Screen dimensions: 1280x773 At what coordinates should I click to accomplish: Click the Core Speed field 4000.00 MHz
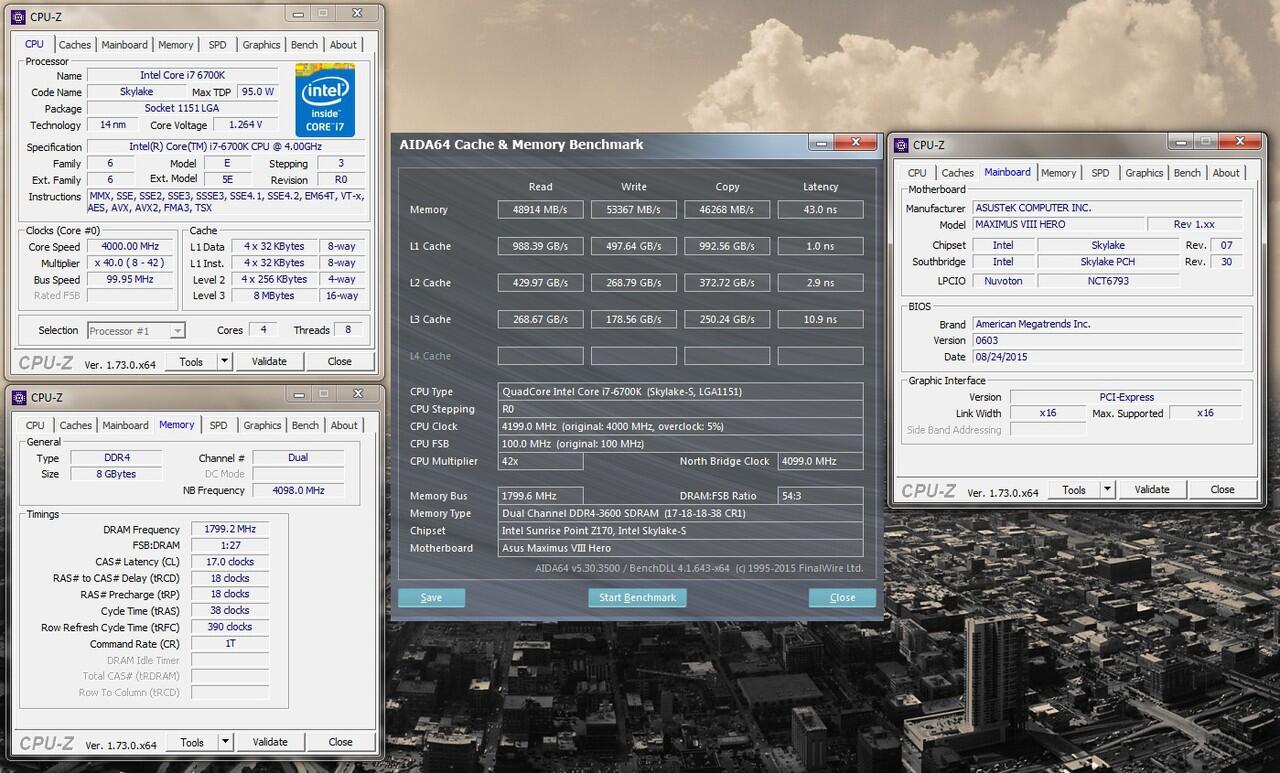[x=132, y=247]
